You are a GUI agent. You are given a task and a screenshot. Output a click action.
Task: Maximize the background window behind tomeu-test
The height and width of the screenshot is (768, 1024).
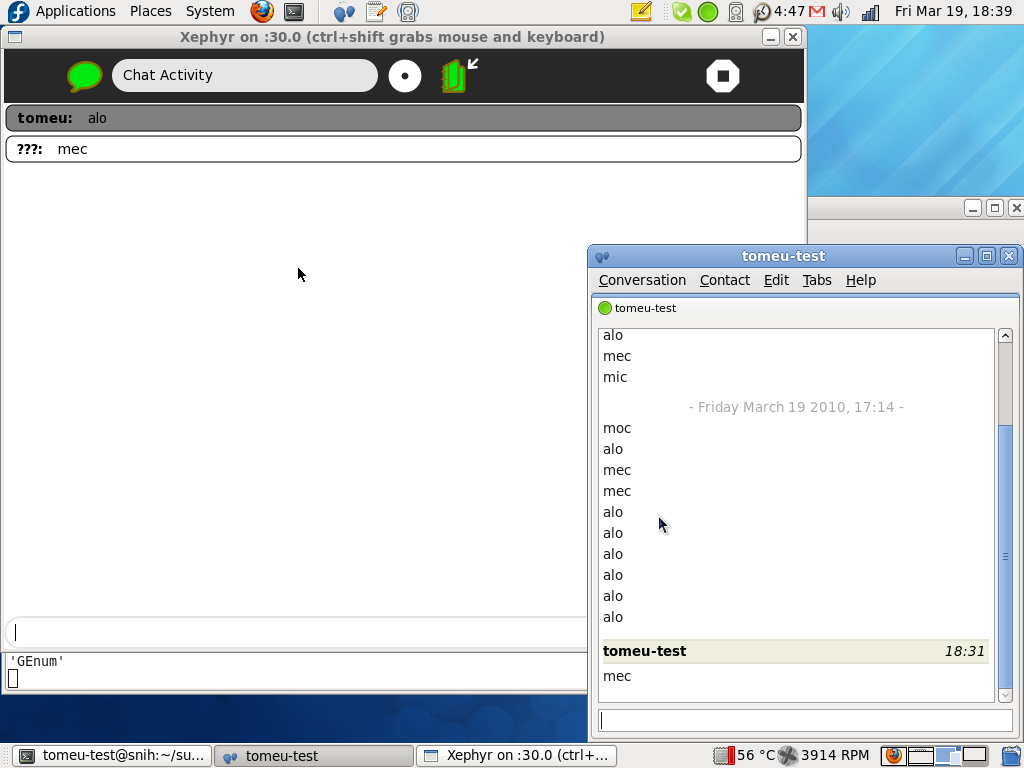point(995,208)
